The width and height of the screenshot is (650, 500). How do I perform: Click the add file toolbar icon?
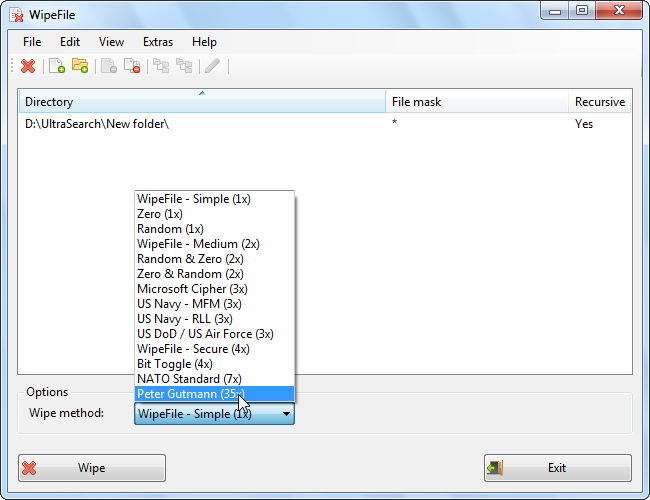[x=57, y=66]
